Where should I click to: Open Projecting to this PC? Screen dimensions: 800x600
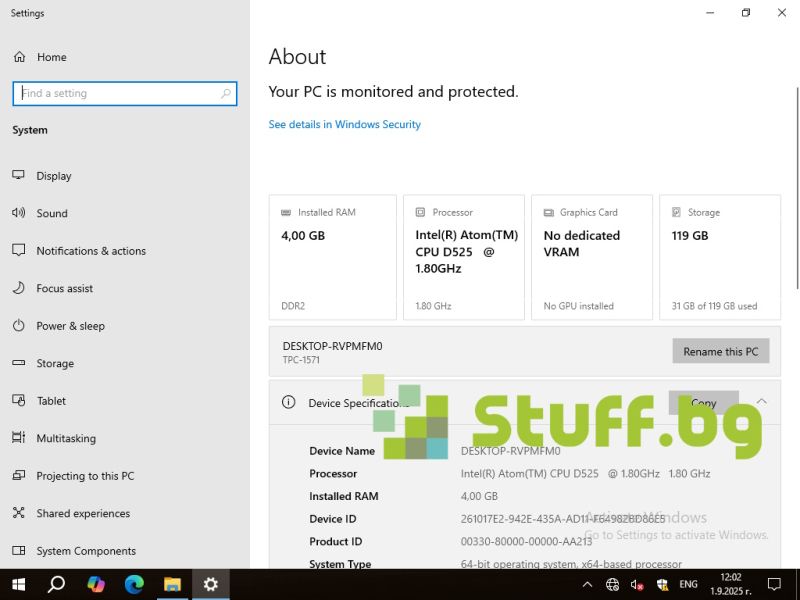(85, 476)
